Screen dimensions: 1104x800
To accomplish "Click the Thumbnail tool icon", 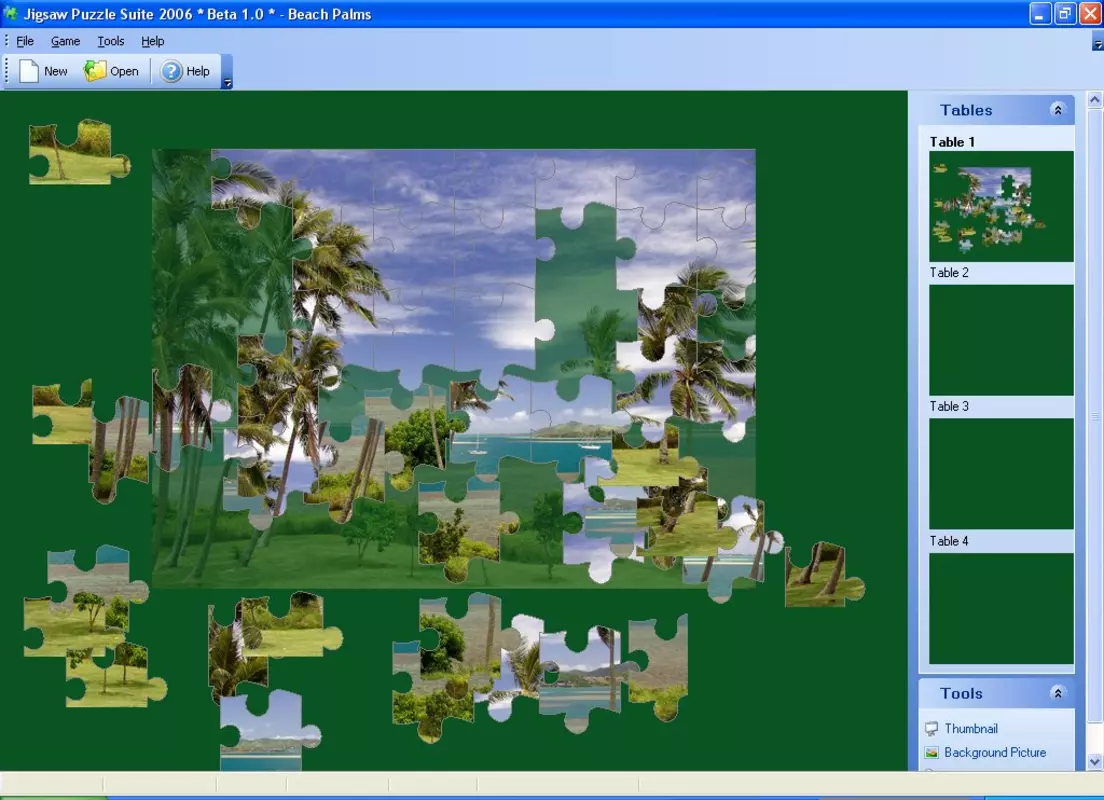I will point(932,729).
